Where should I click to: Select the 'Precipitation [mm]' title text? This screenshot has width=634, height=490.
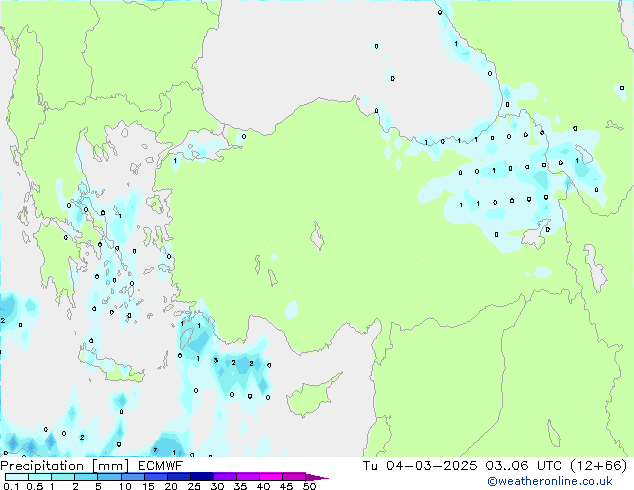65,466
